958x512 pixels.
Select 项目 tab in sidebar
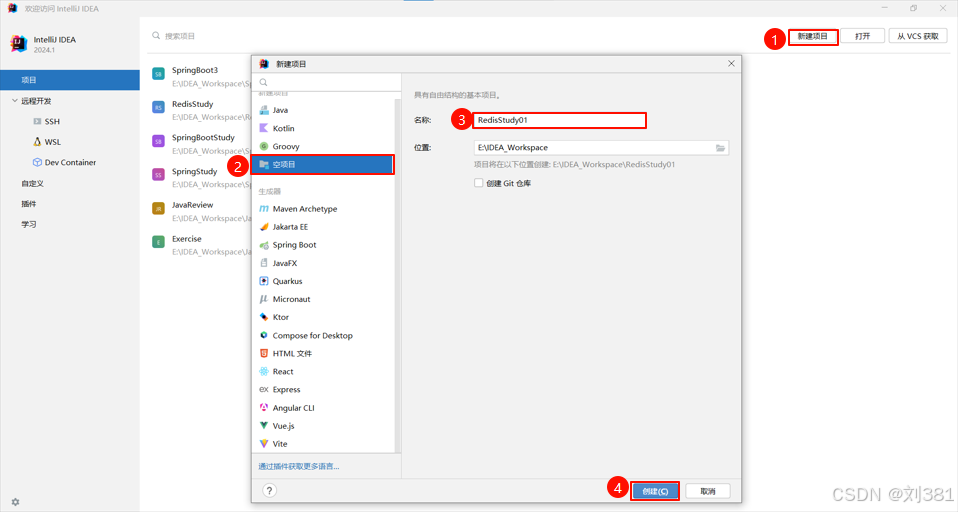(70, 80)
